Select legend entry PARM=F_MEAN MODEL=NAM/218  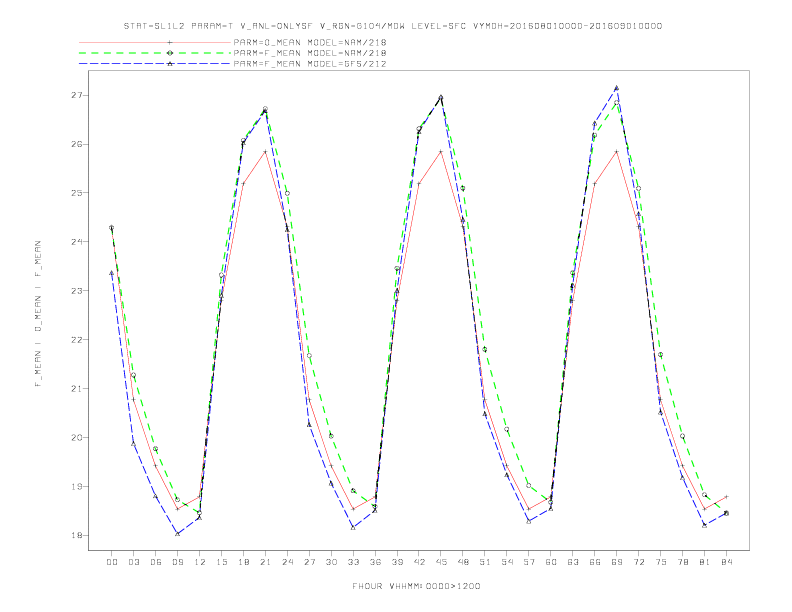click(310, 53)
